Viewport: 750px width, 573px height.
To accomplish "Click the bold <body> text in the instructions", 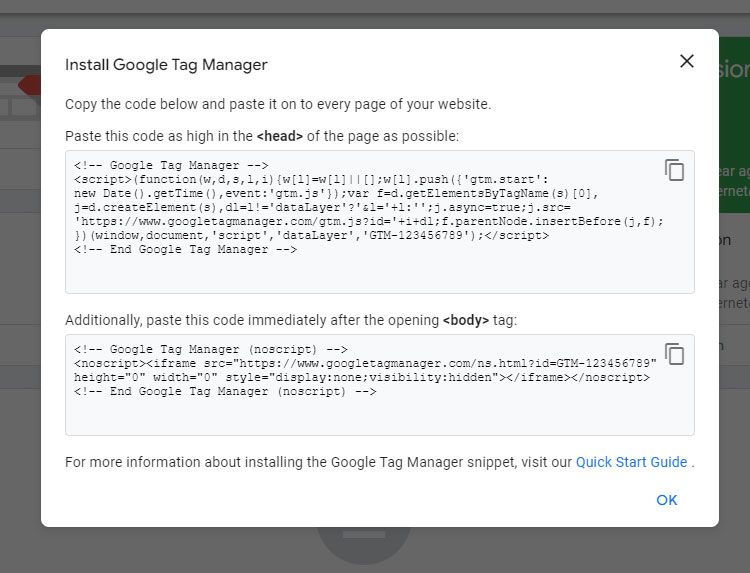I will pos(466,320).
